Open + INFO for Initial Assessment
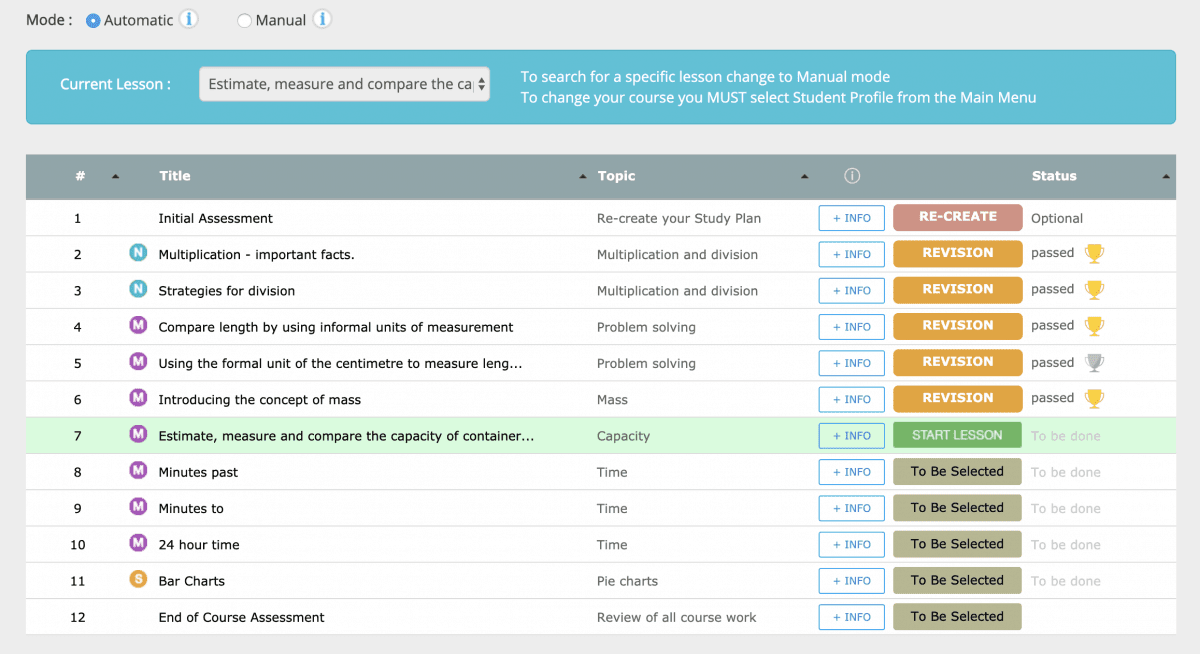 click(852, 218)
